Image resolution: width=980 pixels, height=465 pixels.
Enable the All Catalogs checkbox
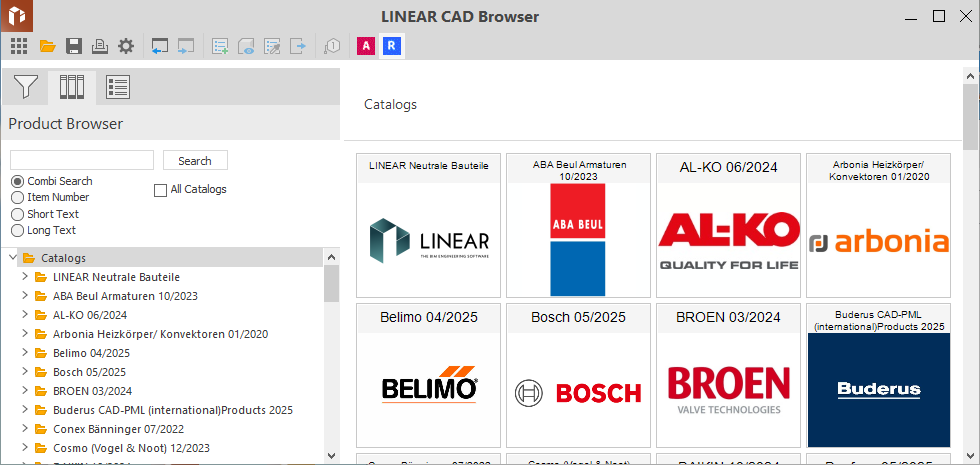[x=161, y=190]
